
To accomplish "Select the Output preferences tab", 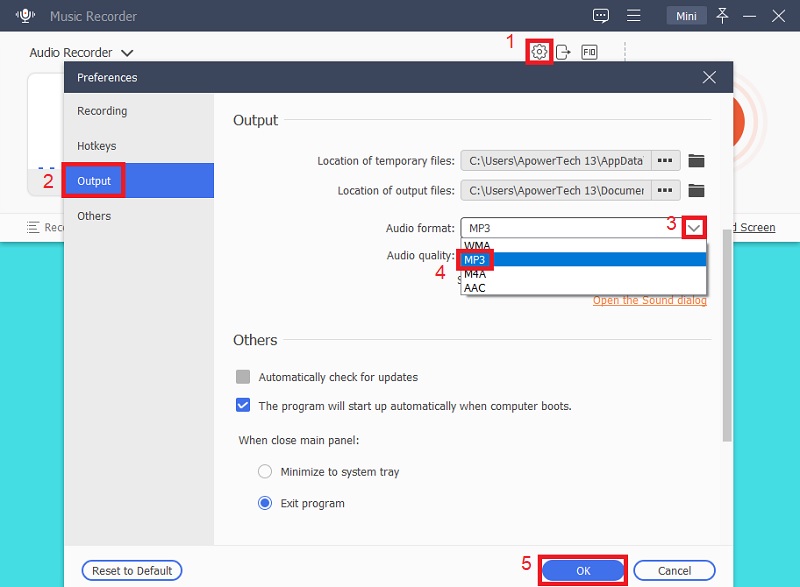I will [139, 181].
